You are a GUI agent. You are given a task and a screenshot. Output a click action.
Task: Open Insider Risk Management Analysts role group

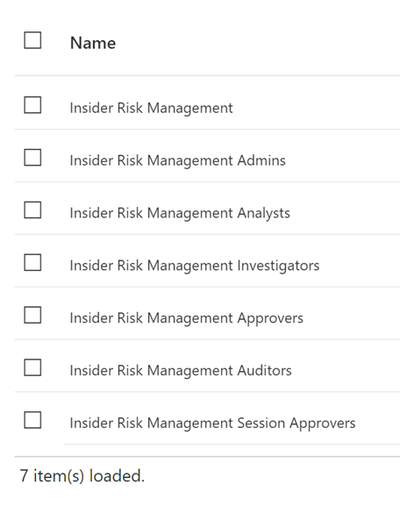point(180,213)
